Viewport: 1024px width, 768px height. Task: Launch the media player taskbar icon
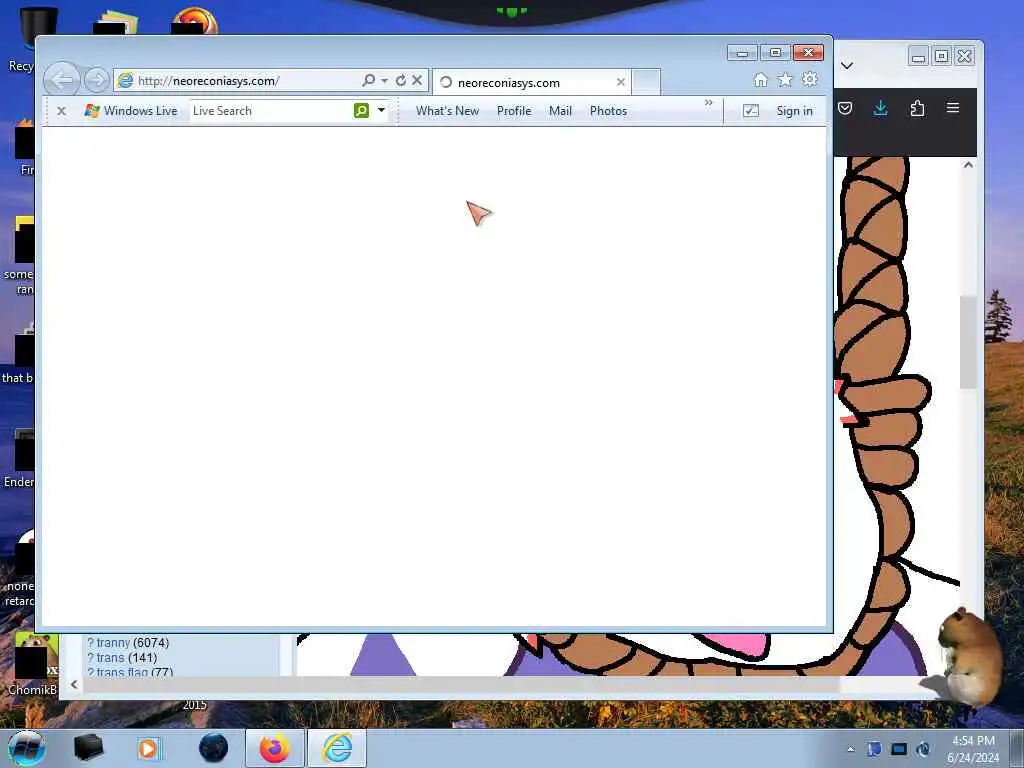[149, 748]
